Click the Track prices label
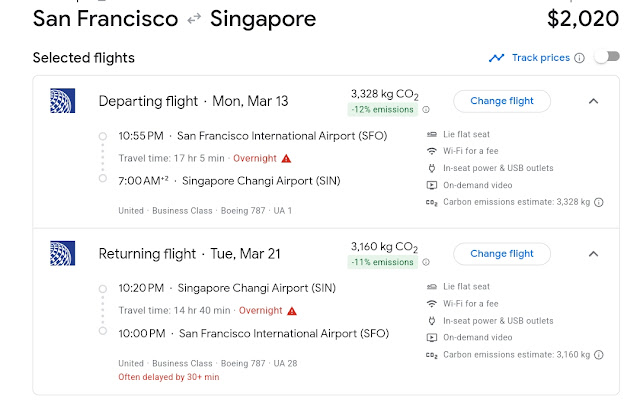The width and height of the screenshot is (640, 412). pyautogui.click(x=540, y=58)
